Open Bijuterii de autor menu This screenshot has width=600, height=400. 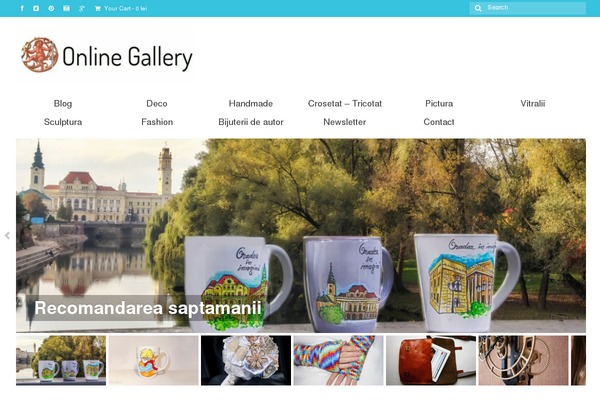pos(251,122)
